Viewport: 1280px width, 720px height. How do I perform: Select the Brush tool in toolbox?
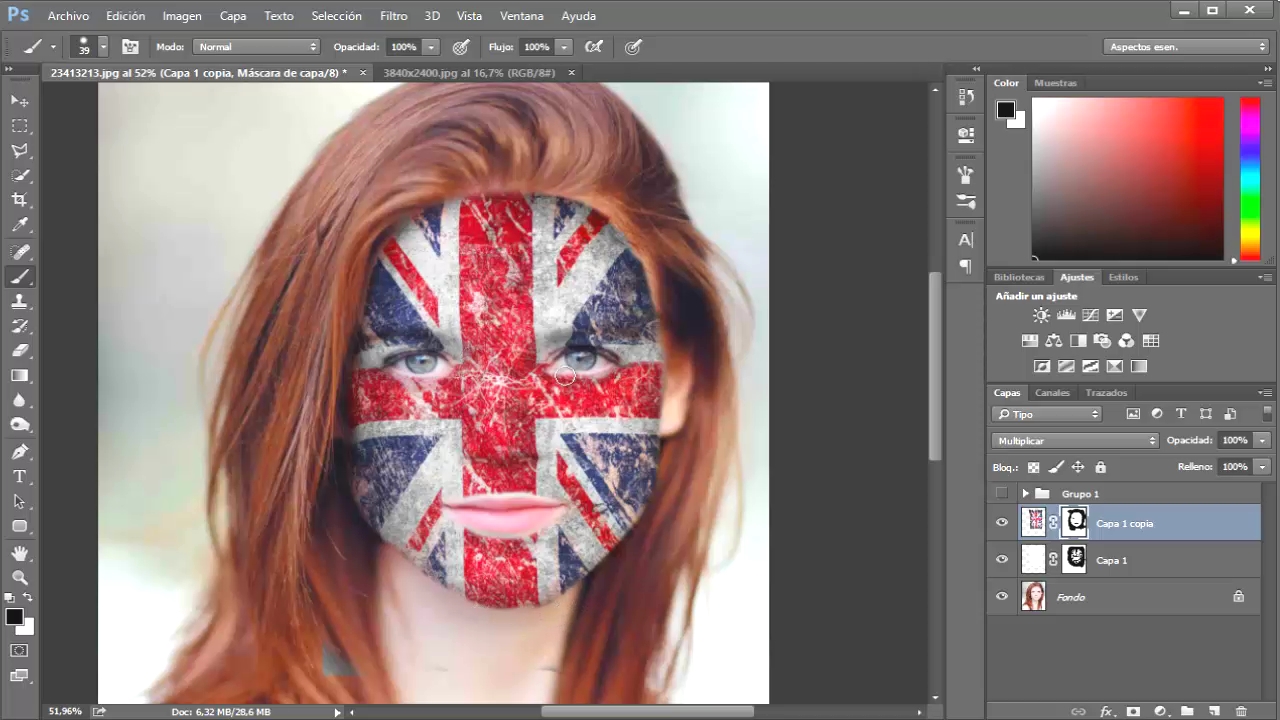coord(20,277)
